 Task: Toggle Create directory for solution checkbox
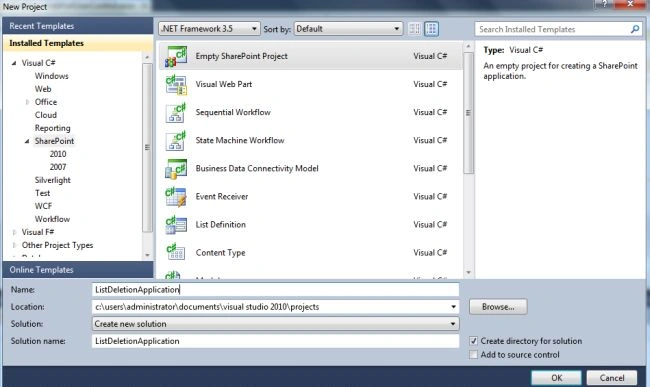click(473, 341)
